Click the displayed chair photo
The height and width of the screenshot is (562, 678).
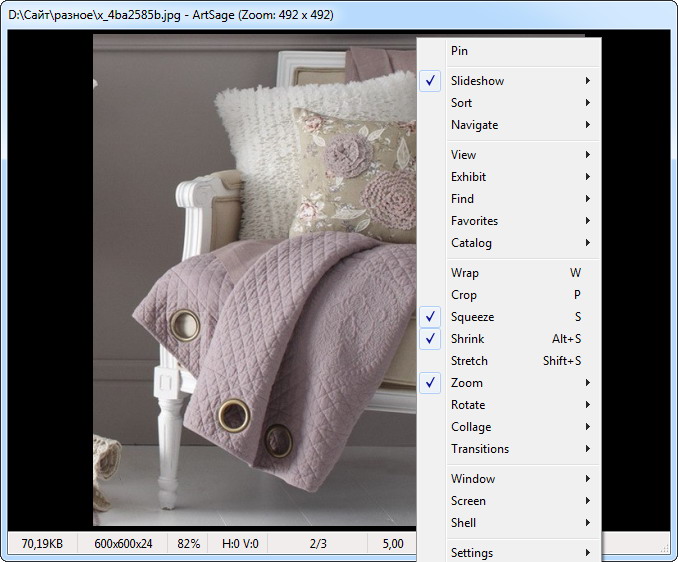pos(255,280)
